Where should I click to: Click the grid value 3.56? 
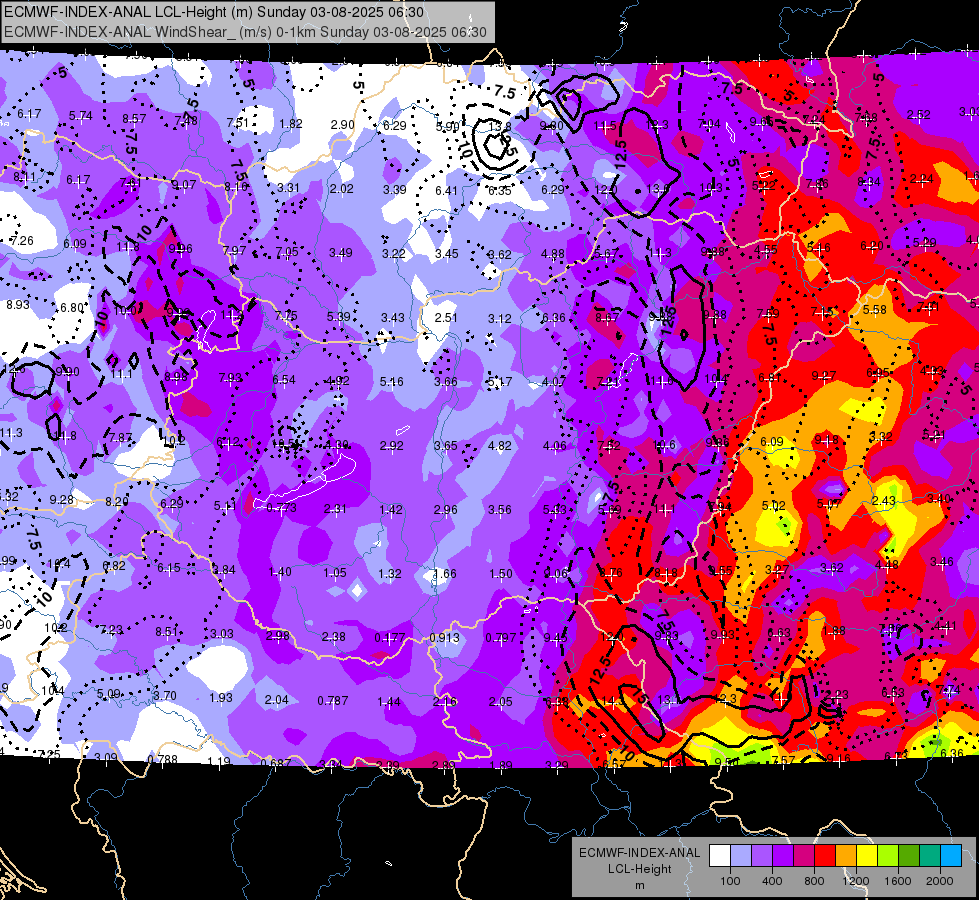pyautogui.click(x=499, y=510)
